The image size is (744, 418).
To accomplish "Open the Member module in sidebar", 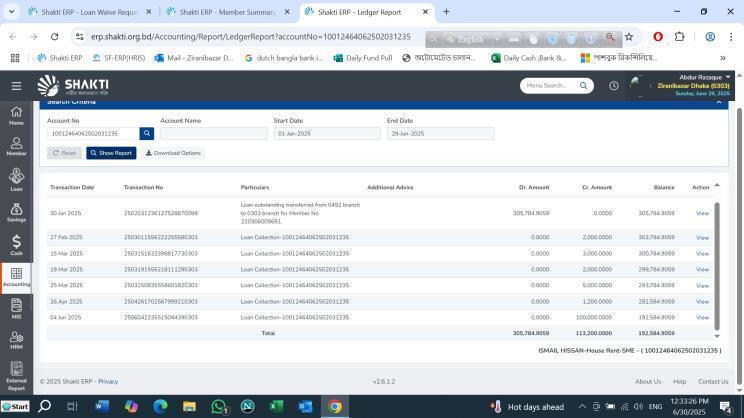I will tap(16, 147).
